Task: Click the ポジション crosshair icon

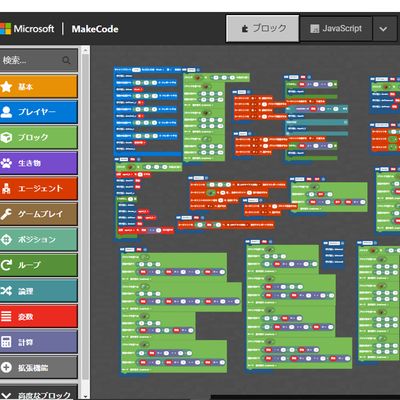Action: 6,239
